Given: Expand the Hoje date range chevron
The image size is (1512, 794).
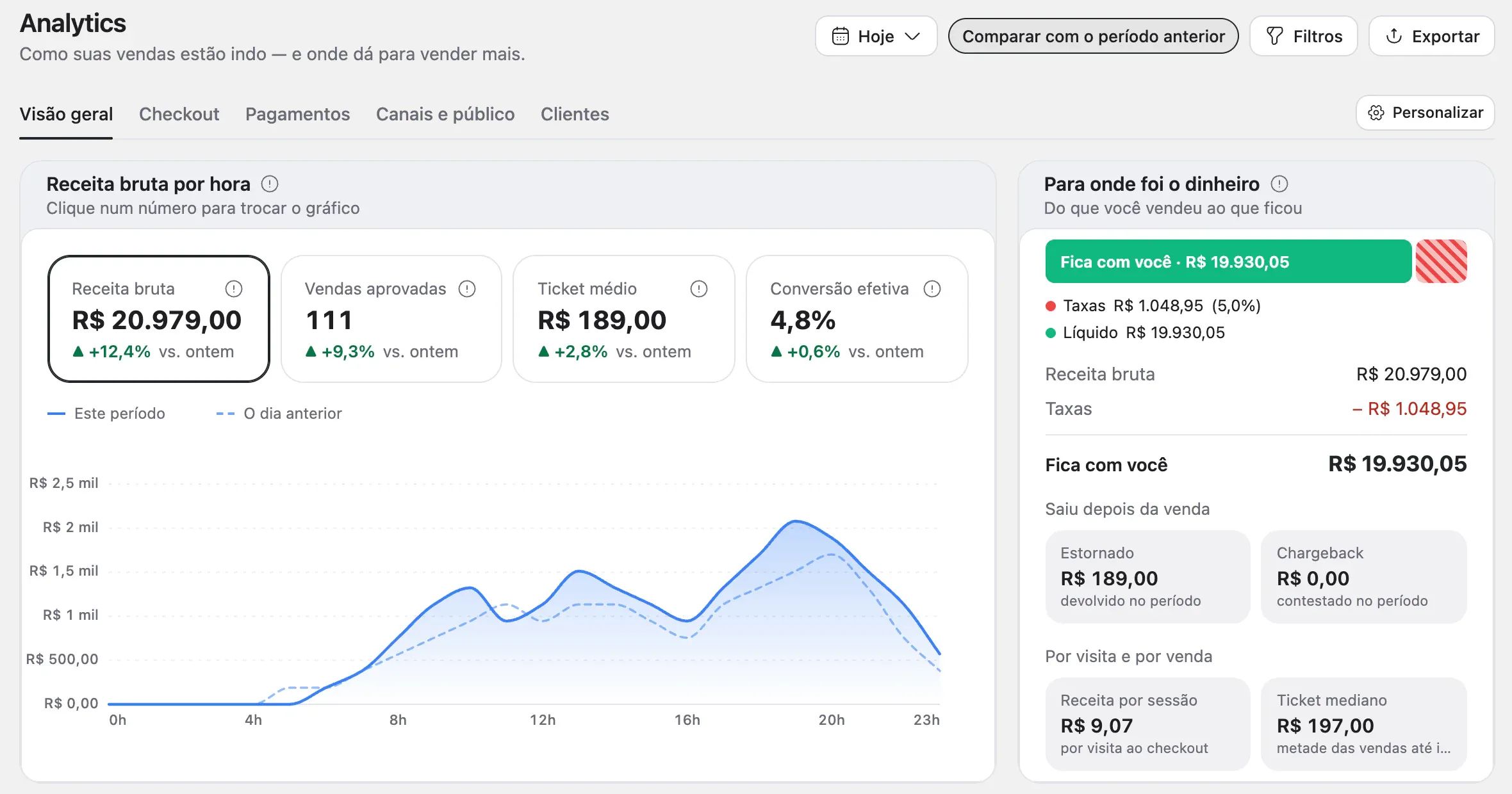Looking at the screenshot, I should coord(912,36).
